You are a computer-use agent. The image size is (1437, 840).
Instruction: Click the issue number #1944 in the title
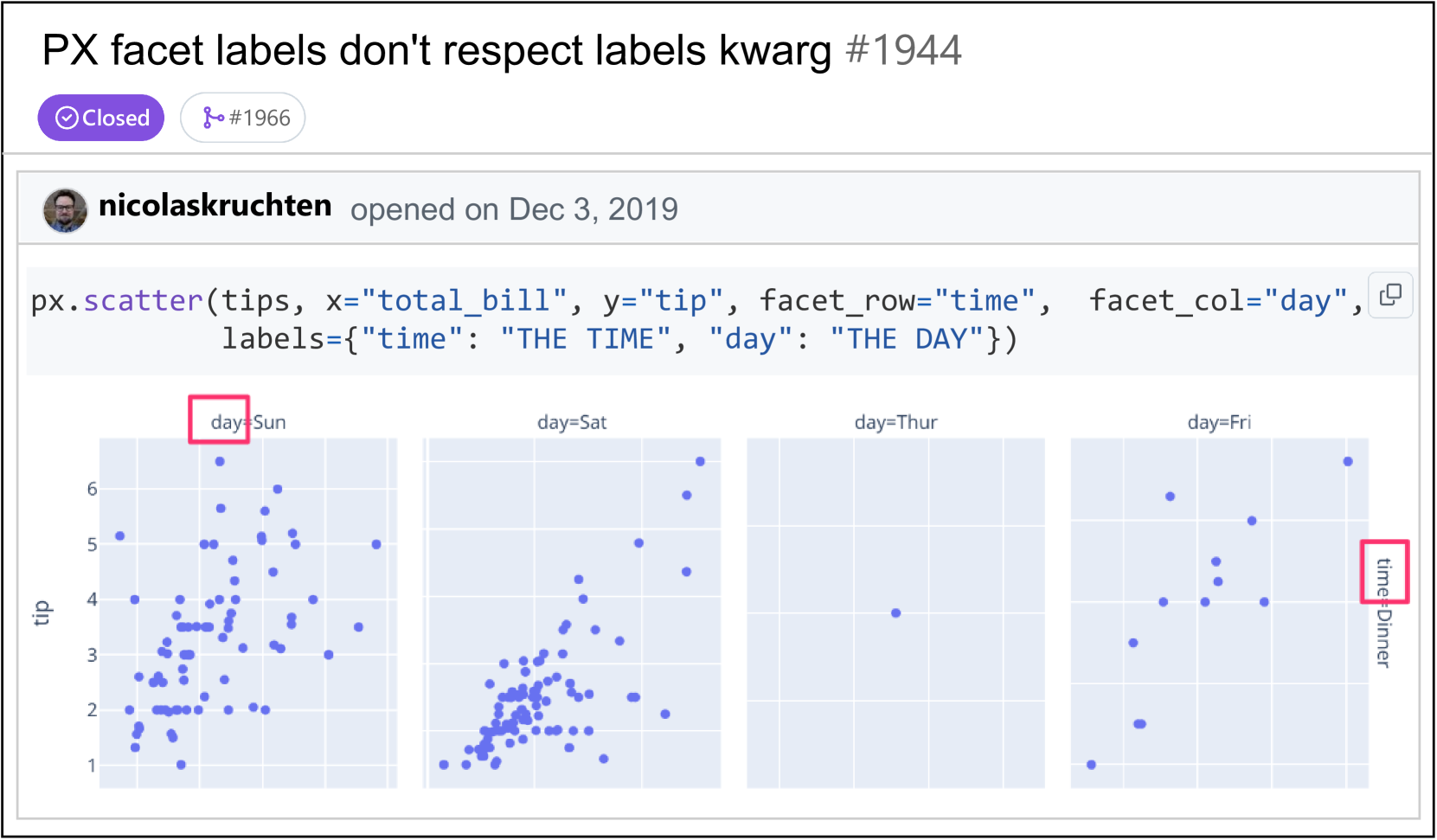click(x=903, y=50)
